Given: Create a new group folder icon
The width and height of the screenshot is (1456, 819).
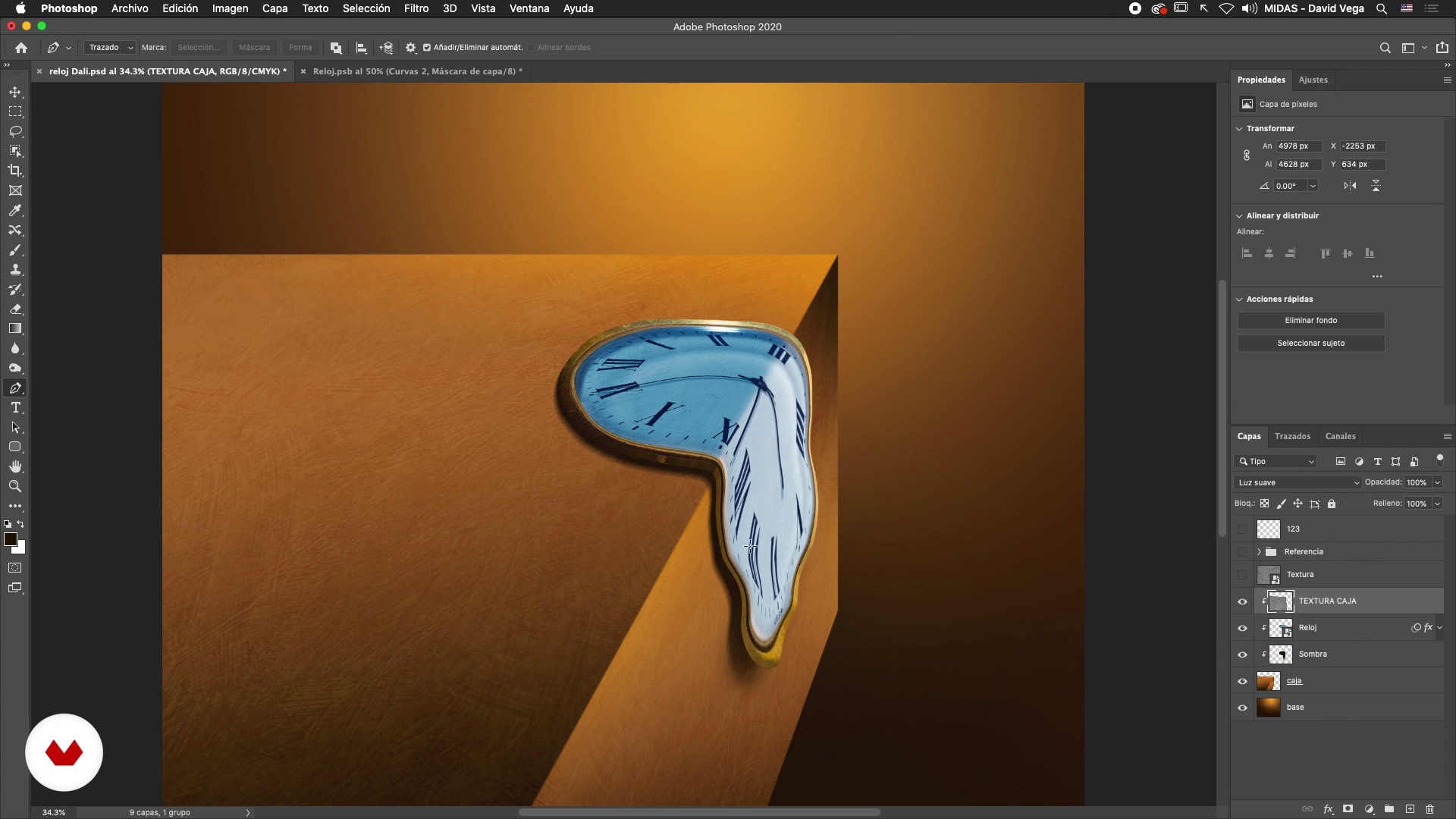Looking at the screenshot, I should pyautogui.click(x=1389, y=809).
